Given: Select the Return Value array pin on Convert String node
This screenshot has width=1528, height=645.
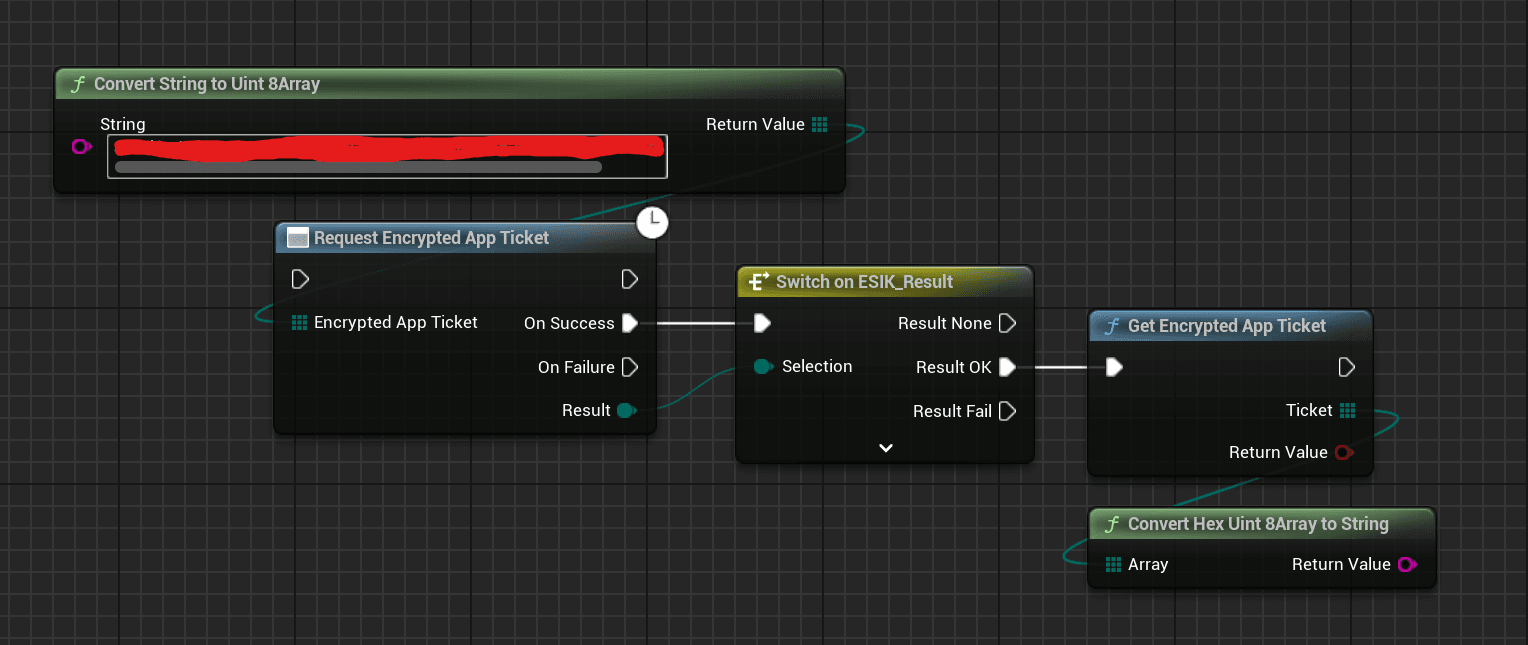Looking at the screenshot, I should 820,124.
